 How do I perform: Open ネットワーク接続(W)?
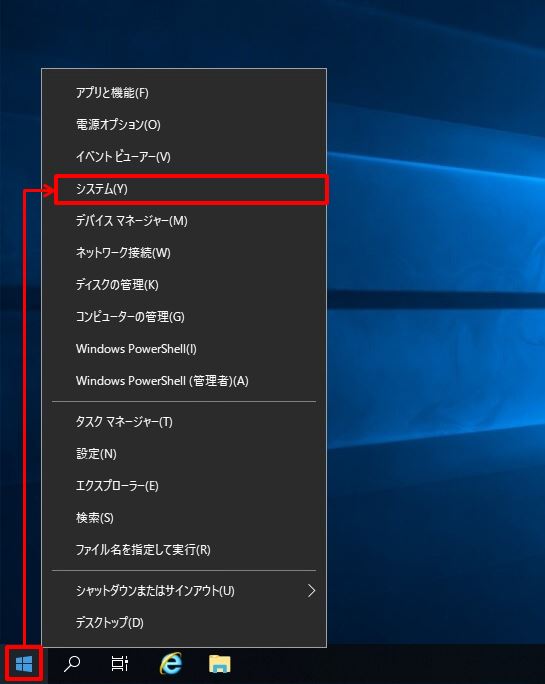click(184, 253)
